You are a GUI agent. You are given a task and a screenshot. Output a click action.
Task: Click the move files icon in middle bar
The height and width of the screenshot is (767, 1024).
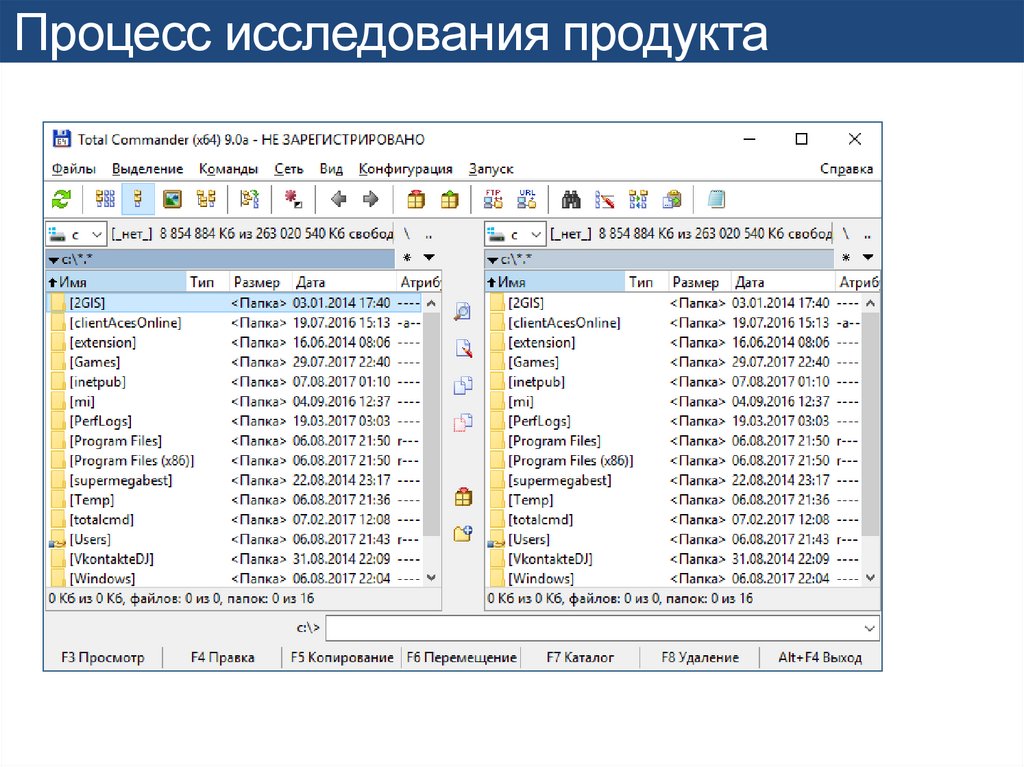[463, 422]
